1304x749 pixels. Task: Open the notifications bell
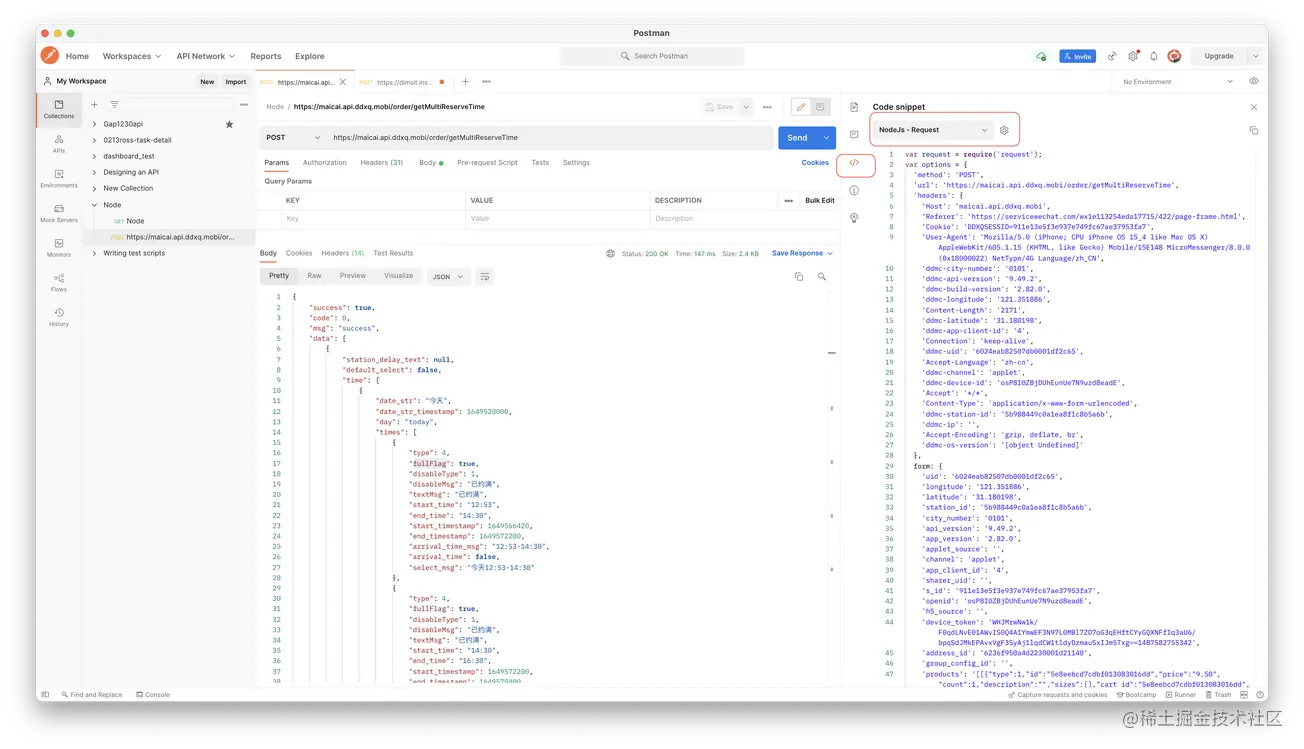pos(1153,57)
